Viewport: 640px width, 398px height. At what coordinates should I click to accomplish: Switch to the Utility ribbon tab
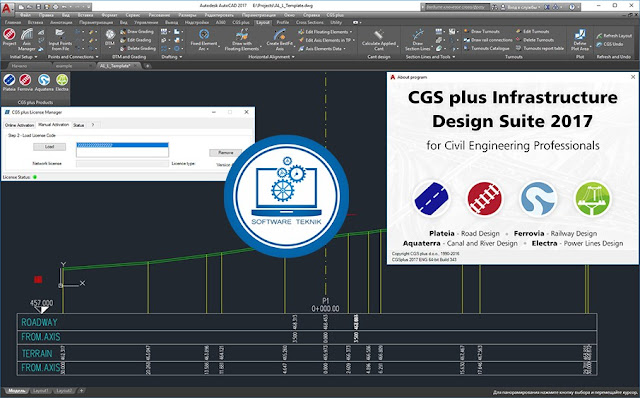point(336,22)
